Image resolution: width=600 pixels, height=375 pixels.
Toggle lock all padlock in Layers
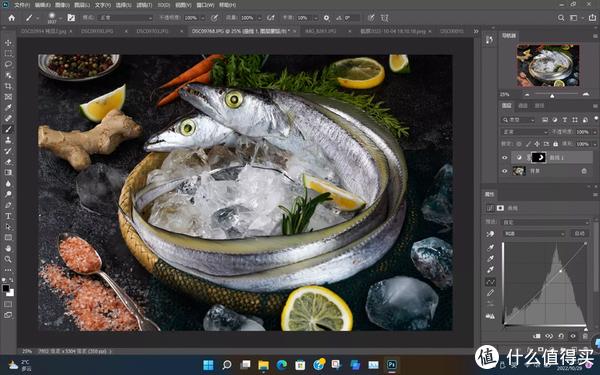click(x=556, y=144)
